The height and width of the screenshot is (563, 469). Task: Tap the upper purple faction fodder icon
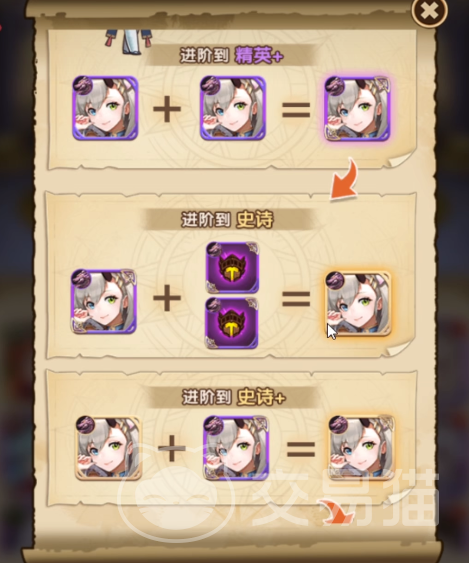(232, 268)
